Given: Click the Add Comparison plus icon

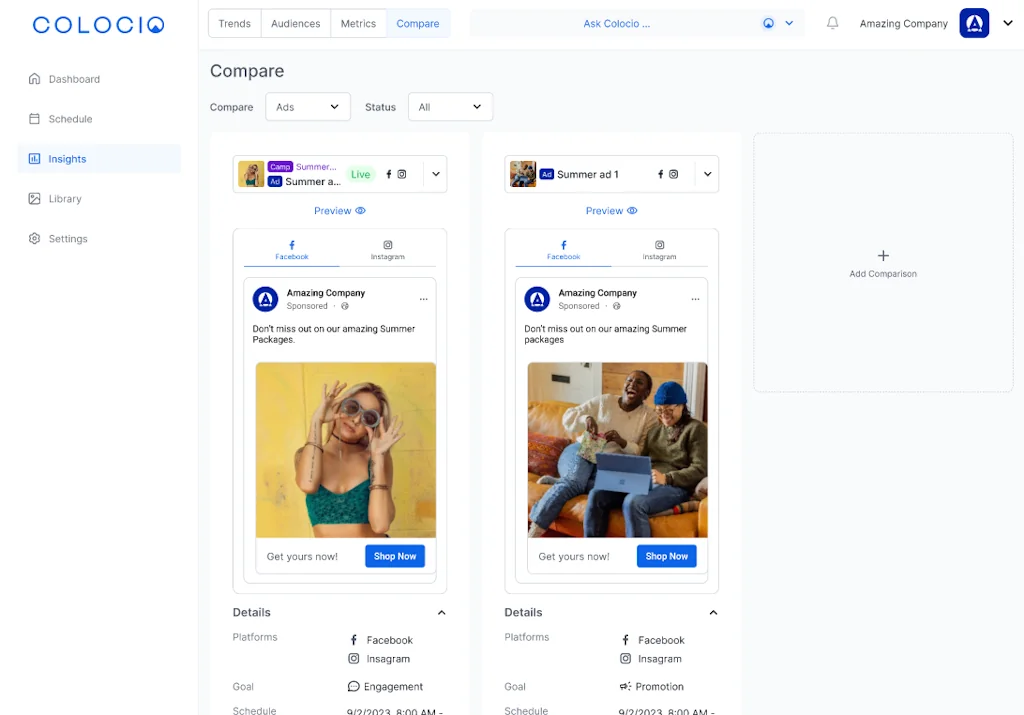Looking at the screenshot, I should tap(882, 256).
